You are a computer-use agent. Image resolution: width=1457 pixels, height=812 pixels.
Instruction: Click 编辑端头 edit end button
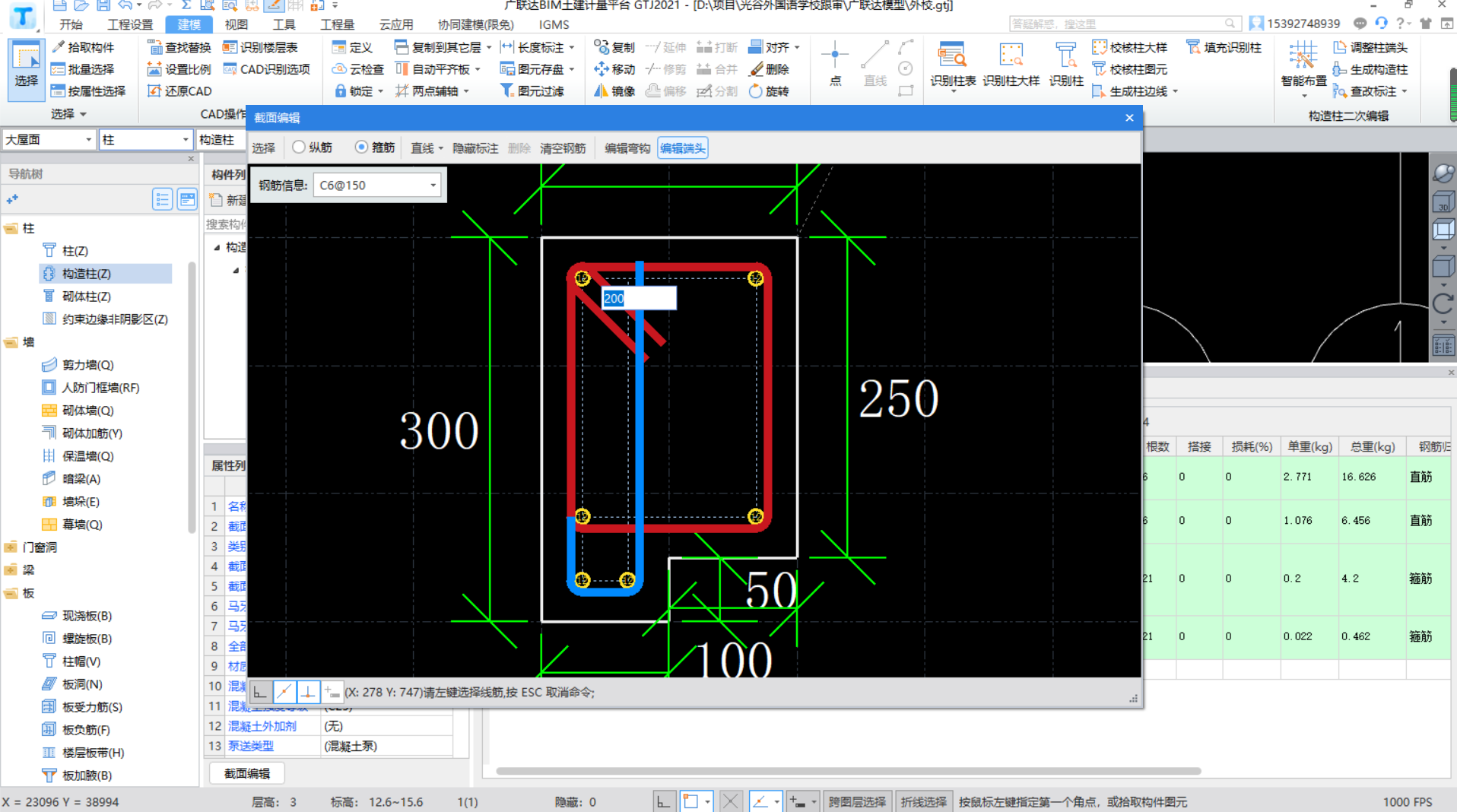[x=683, y=148]
